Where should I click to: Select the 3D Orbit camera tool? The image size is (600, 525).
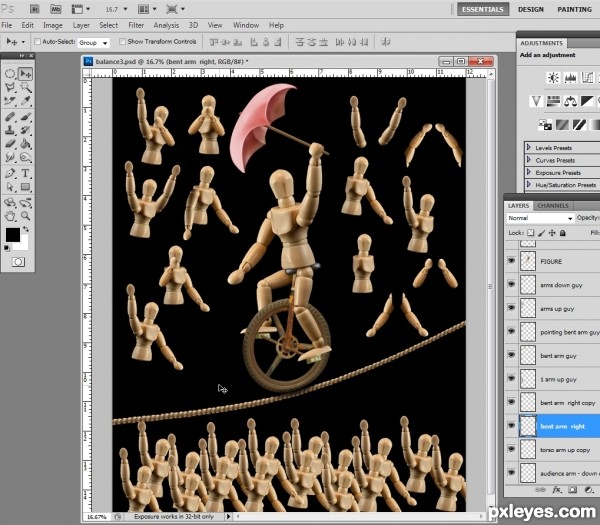[26, 202]
